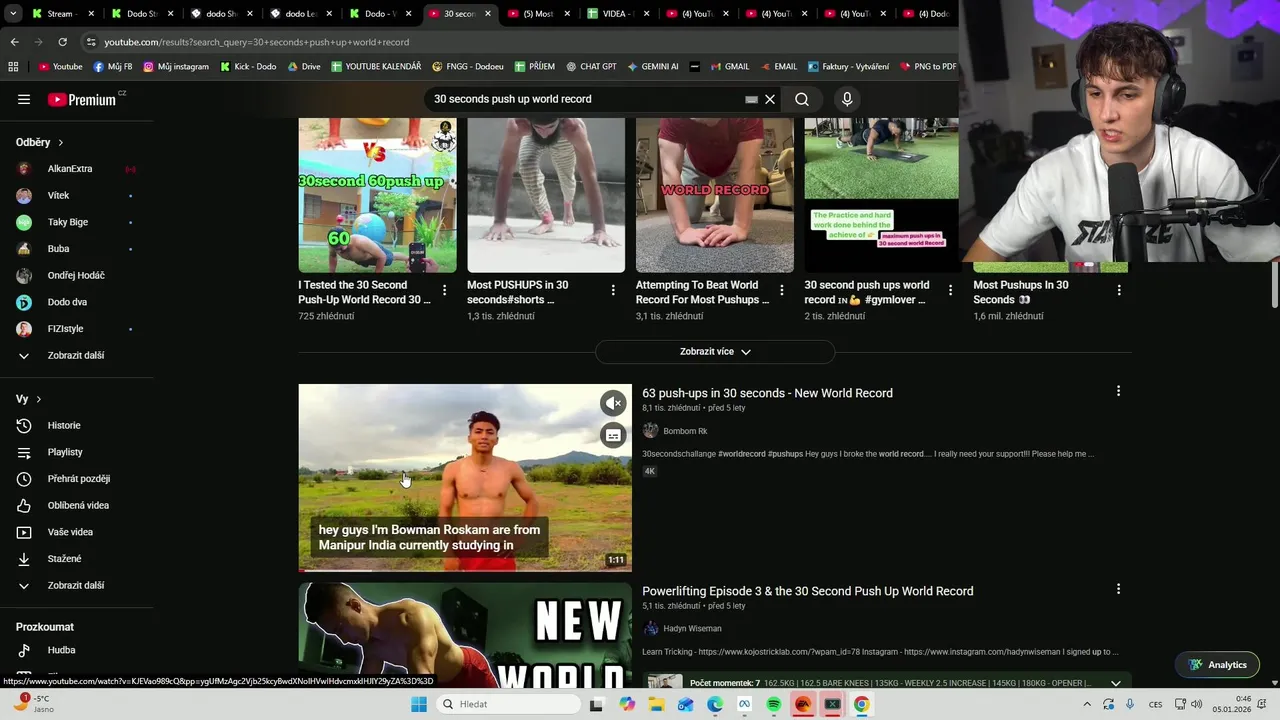The image size is (1280, 720).
Task: Go to YouTube Premium home logo
Action: tap(82, 99)
